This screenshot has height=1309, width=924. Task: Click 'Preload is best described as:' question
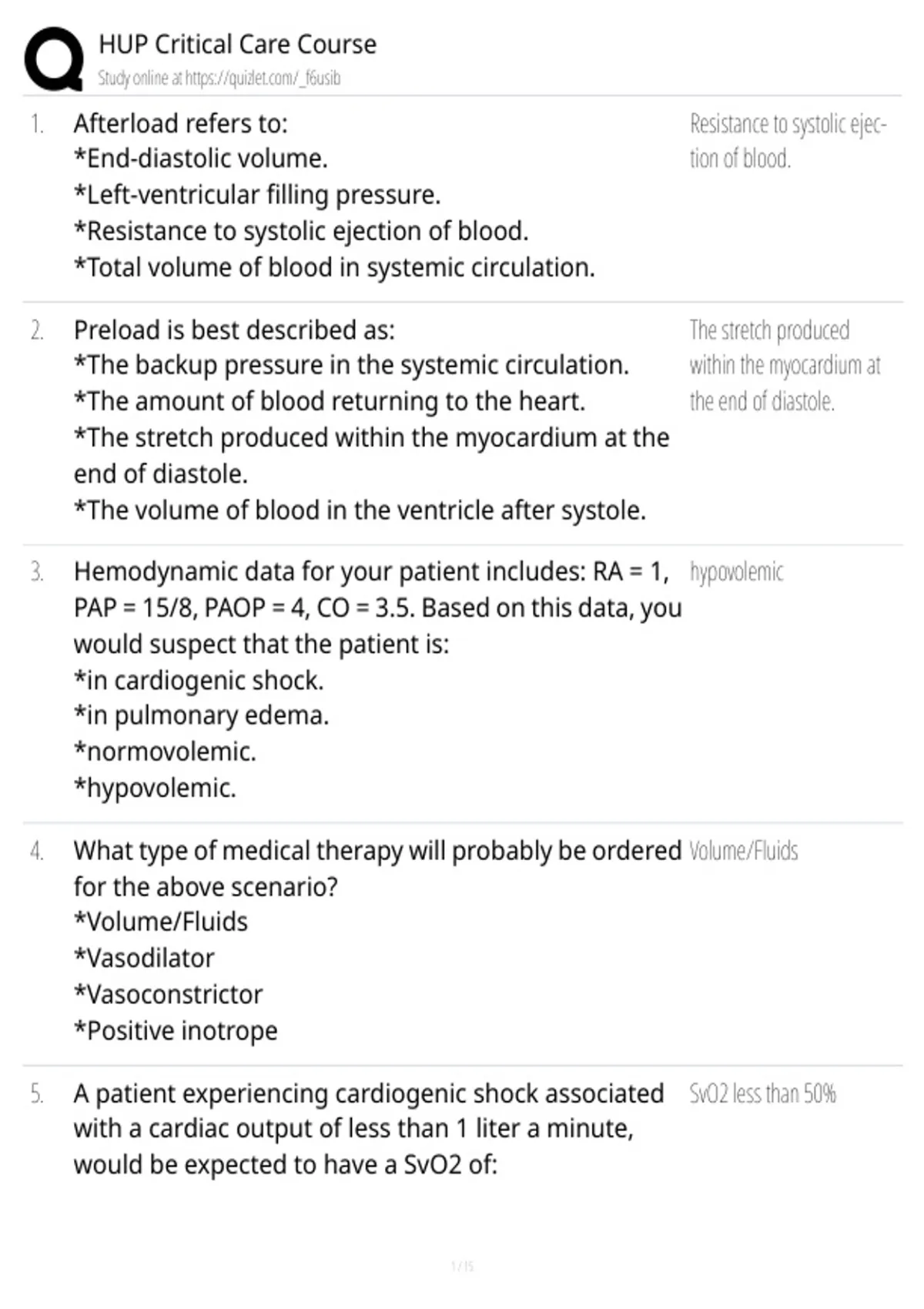(234, 330)
